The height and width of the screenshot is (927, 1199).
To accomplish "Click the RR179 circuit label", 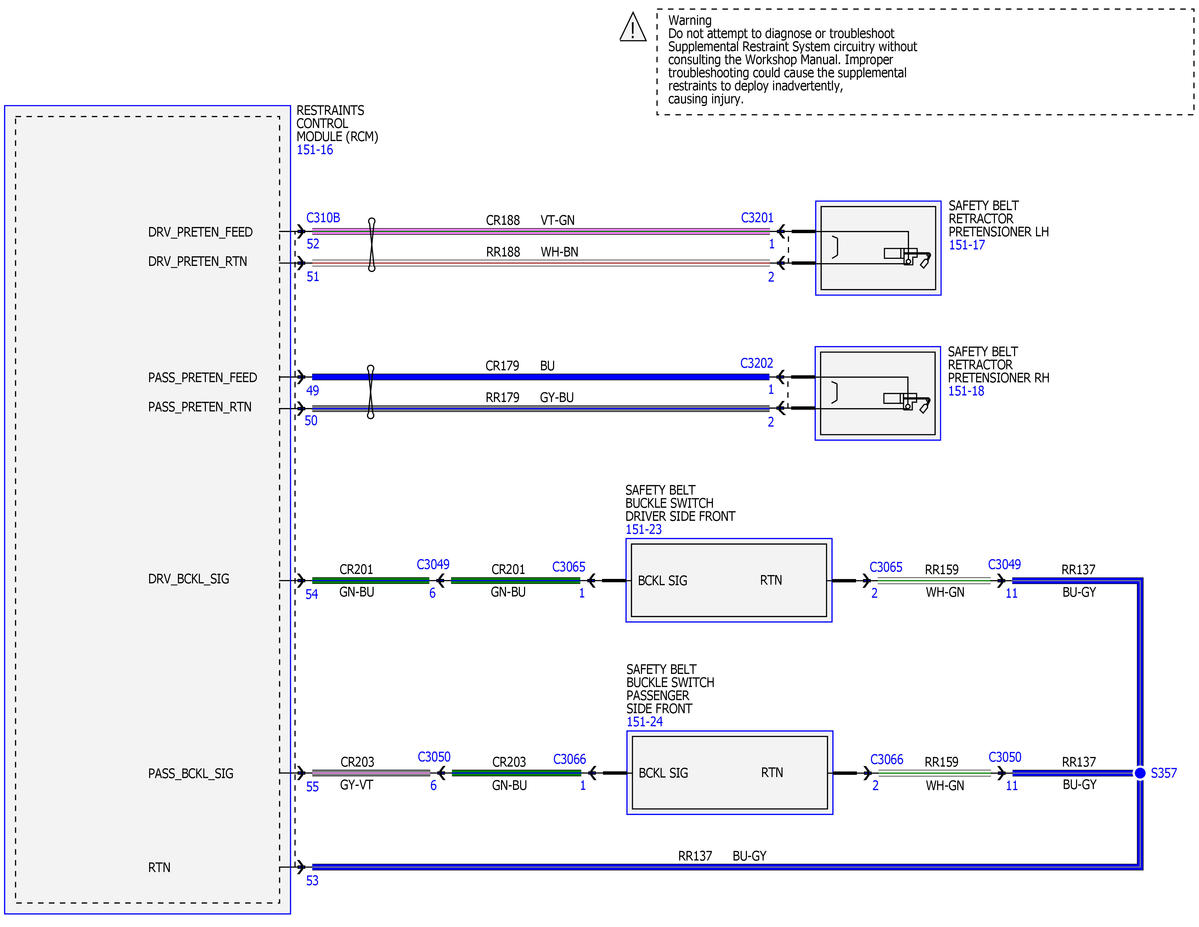I will coord(502,398).
